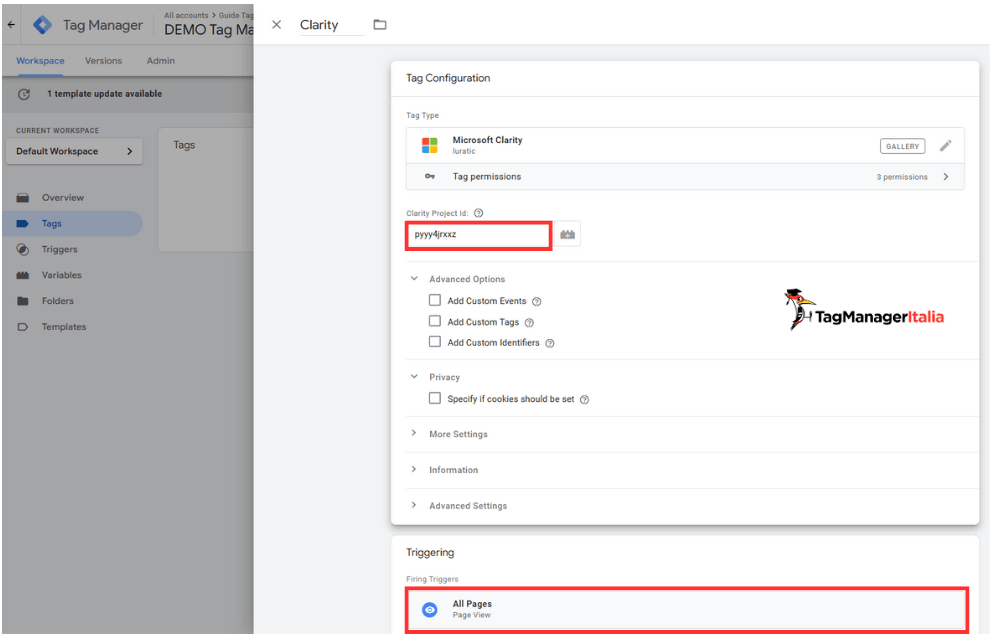This screenshot has height=640, width=996.
Task: Click the Clarity Project Id input field
Action: pos(478,235)
